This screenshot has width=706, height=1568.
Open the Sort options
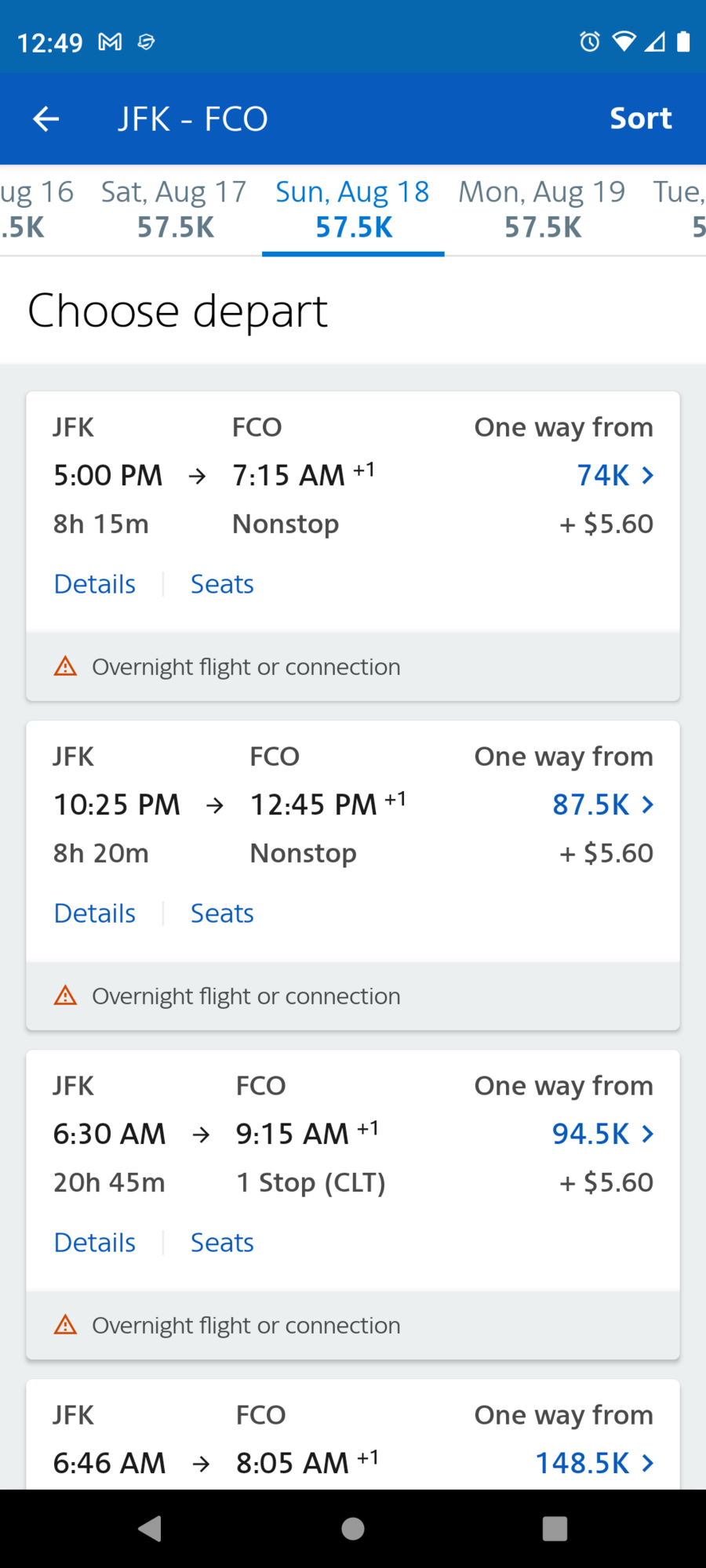(641, 118)
